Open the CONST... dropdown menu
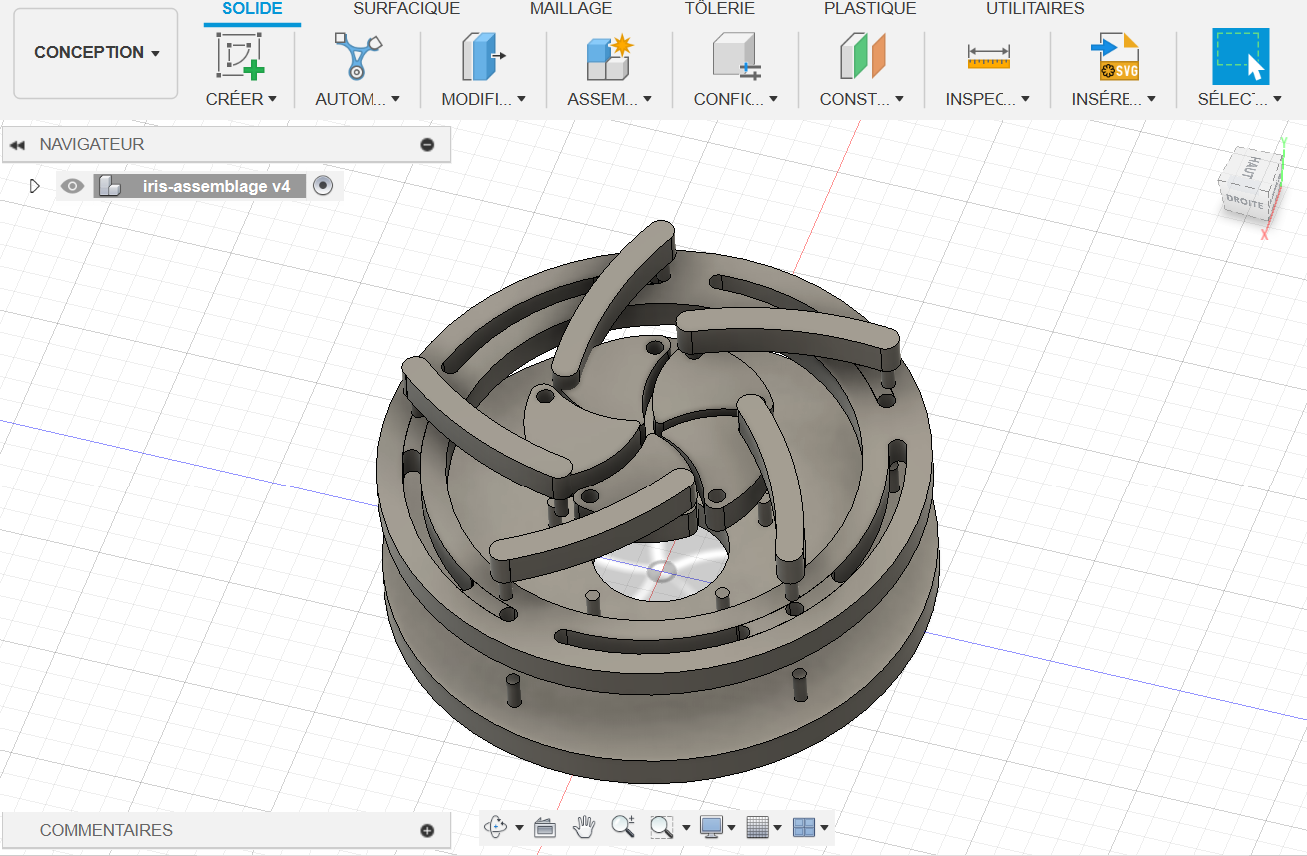Viewport: 1307px width, 856px height. pyautogui.click(x=862, y=99)
